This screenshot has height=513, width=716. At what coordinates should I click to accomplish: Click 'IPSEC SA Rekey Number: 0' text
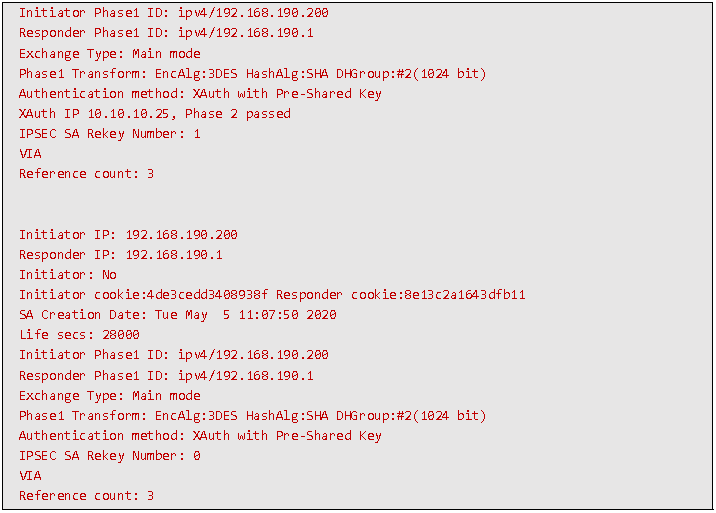(x=110, y=456)
